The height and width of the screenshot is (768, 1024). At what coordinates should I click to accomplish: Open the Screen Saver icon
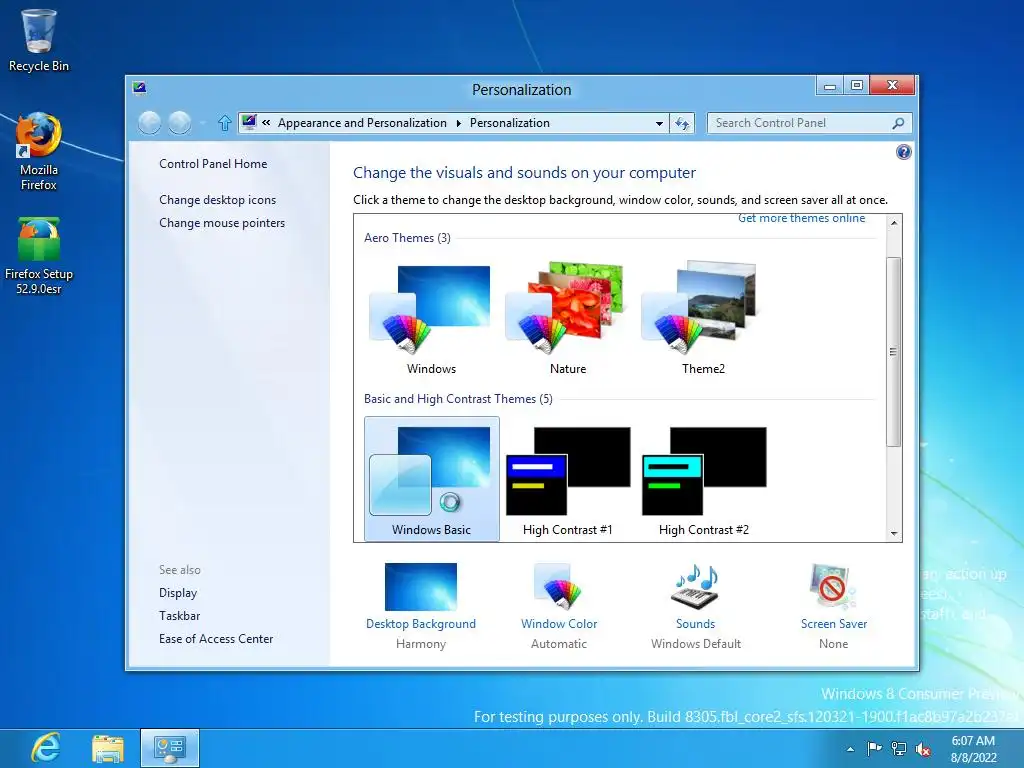[x=833, y=586]
